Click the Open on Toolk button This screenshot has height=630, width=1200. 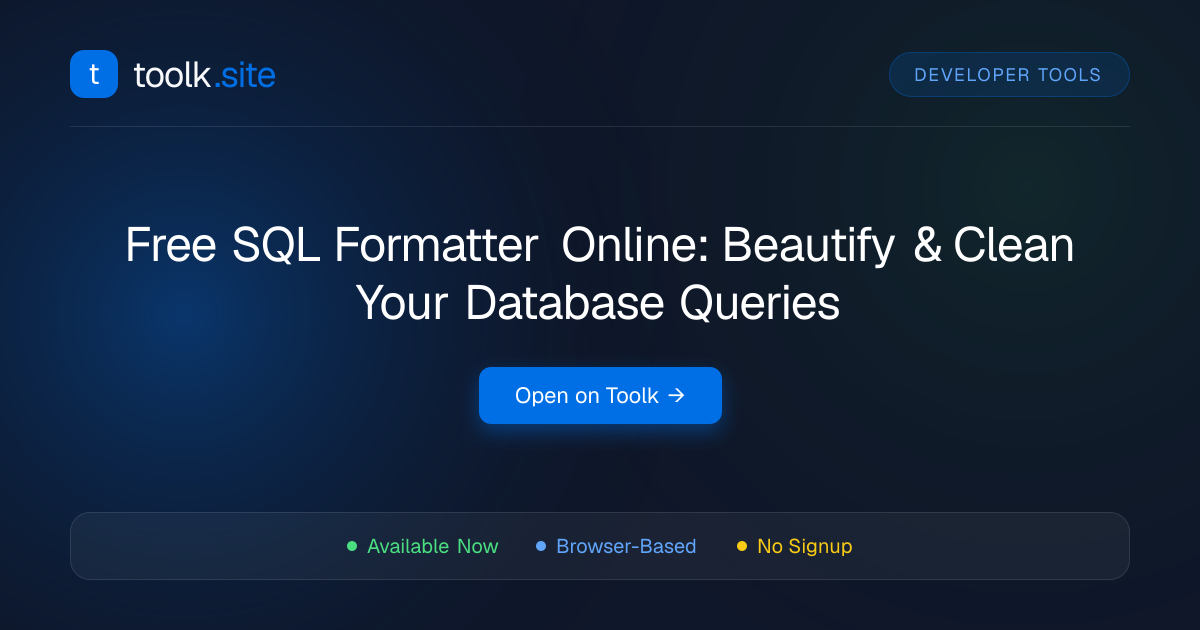click(600, 396)
